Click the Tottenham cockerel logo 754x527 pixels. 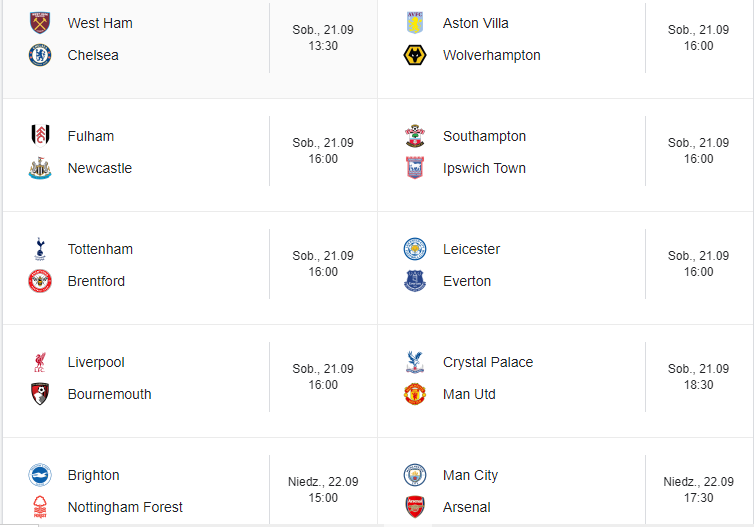point(40,249)
